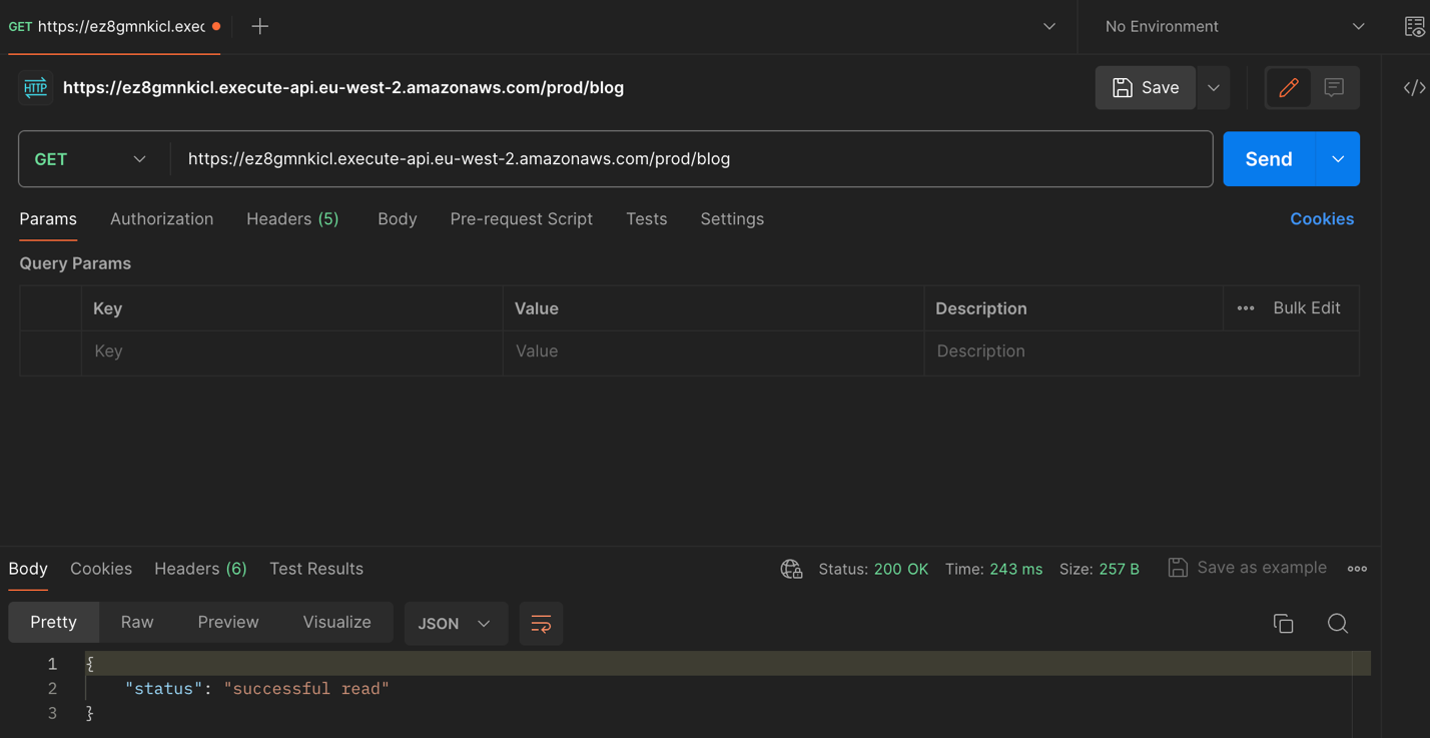Open the edit request documentation pencil icon
The height and width of the screenshot is (742, 1430).
1288,88
